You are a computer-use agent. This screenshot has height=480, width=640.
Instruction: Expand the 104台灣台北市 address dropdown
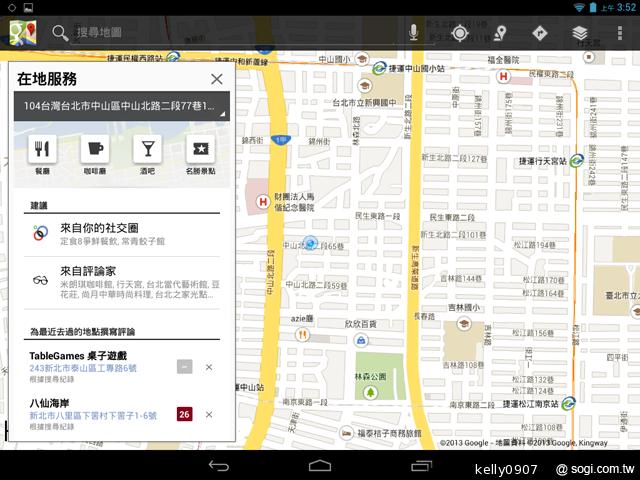(122, 106)
